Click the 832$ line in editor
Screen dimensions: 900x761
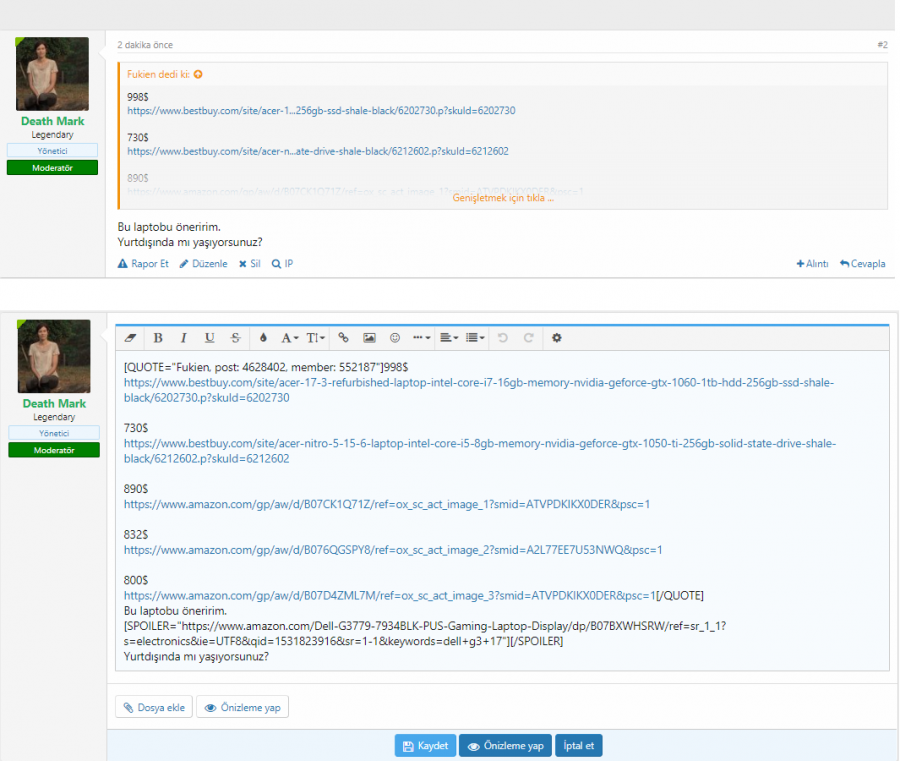coord(136,535)
